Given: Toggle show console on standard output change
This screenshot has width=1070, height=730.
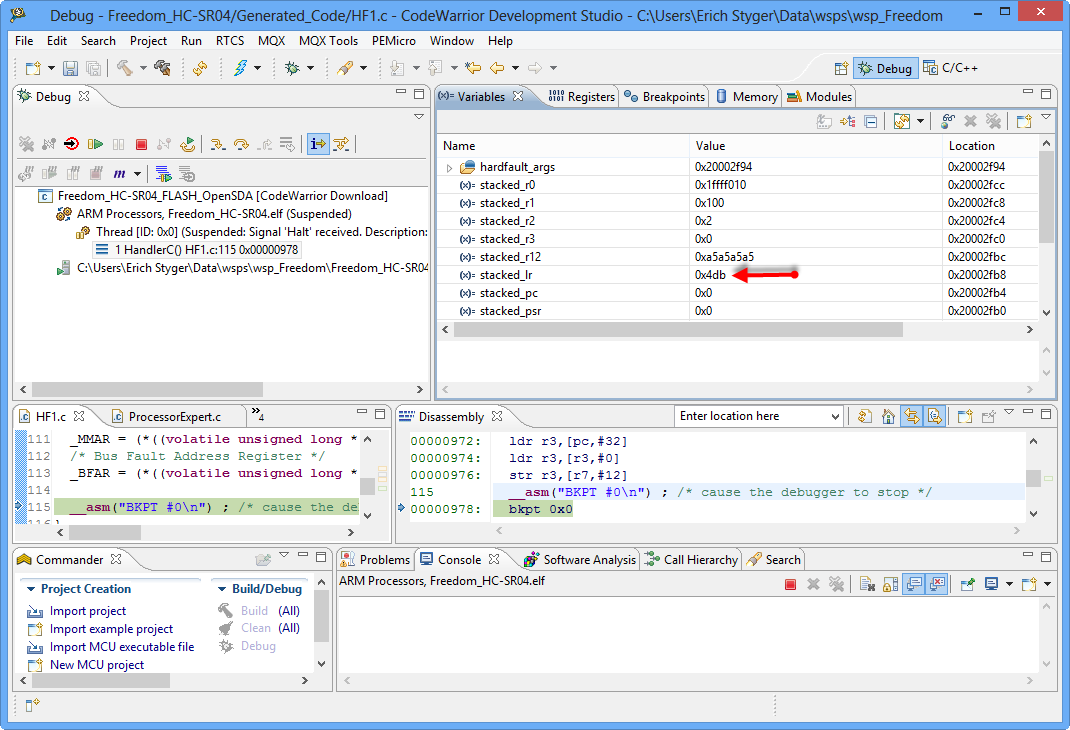Looking at the screenshot, I should click(913, 584).
